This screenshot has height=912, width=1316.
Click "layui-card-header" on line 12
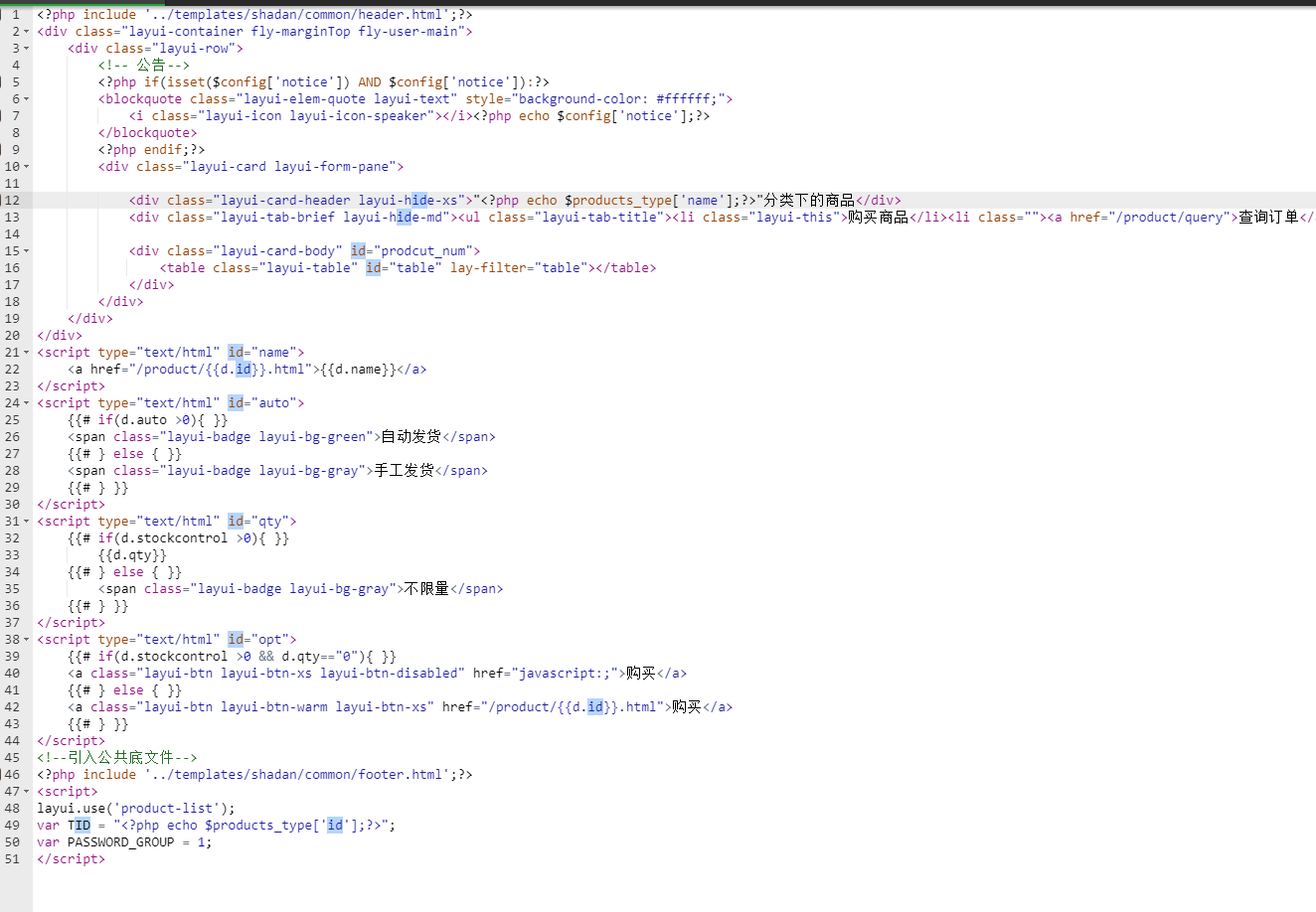(x=285, y=201)
